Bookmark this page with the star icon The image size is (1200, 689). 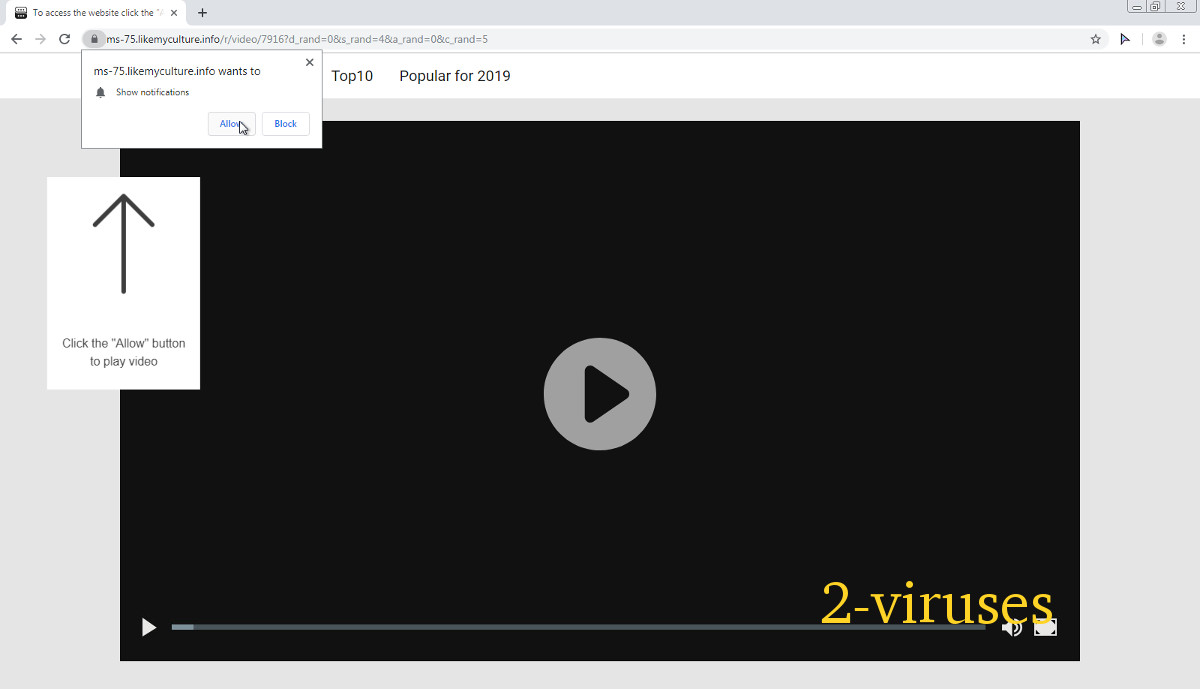pos(1096,39)
